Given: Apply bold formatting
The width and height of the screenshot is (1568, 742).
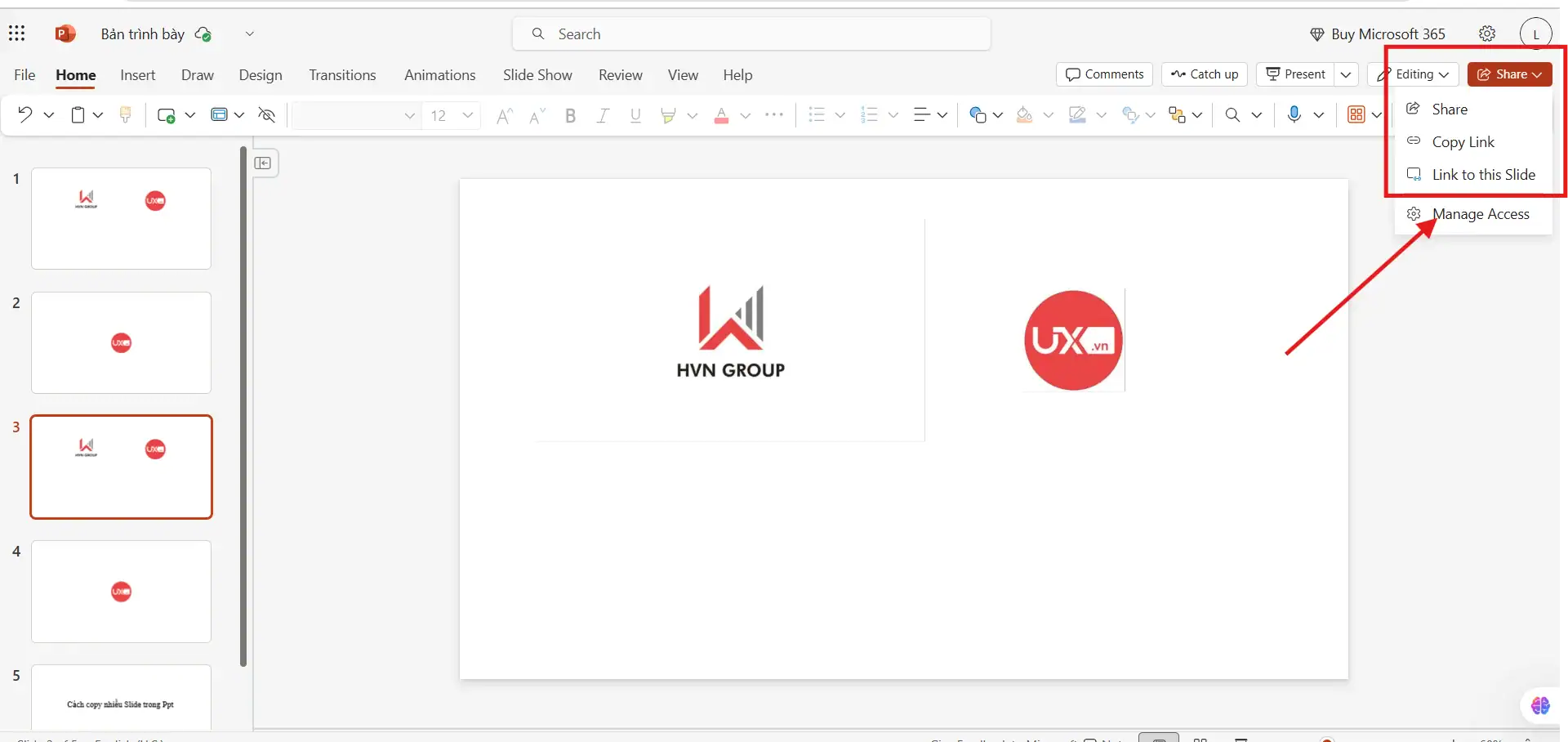Looking at the screenshot, I should pyautogui.click(x=570, y=114).
